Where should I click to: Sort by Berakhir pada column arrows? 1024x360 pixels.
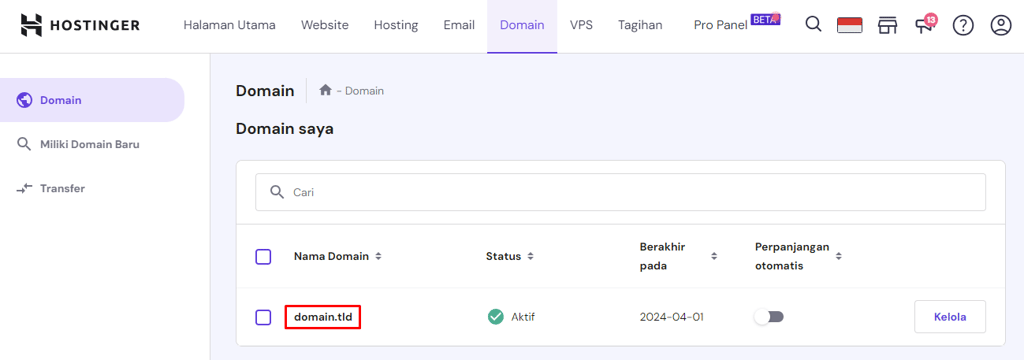[x=714, y=256]
